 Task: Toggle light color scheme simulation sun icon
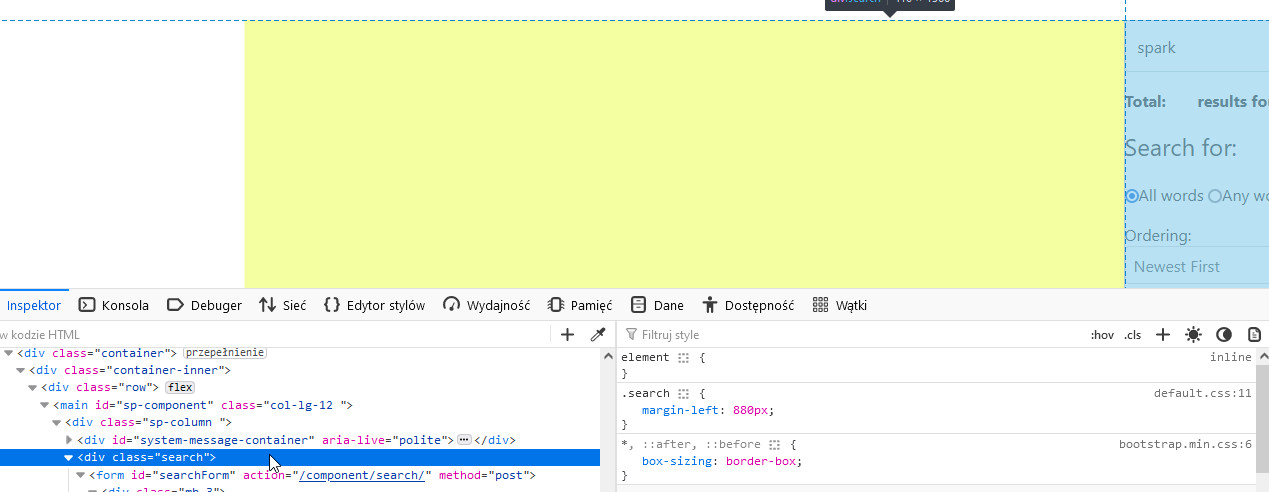[x=1193, y=335]
